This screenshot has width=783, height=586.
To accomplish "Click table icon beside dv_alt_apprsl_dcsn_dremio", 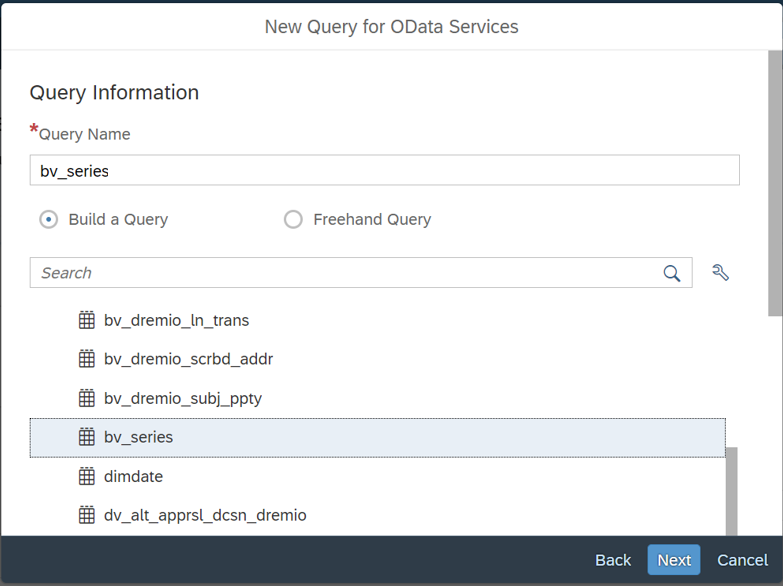I will tap(87, 515).
